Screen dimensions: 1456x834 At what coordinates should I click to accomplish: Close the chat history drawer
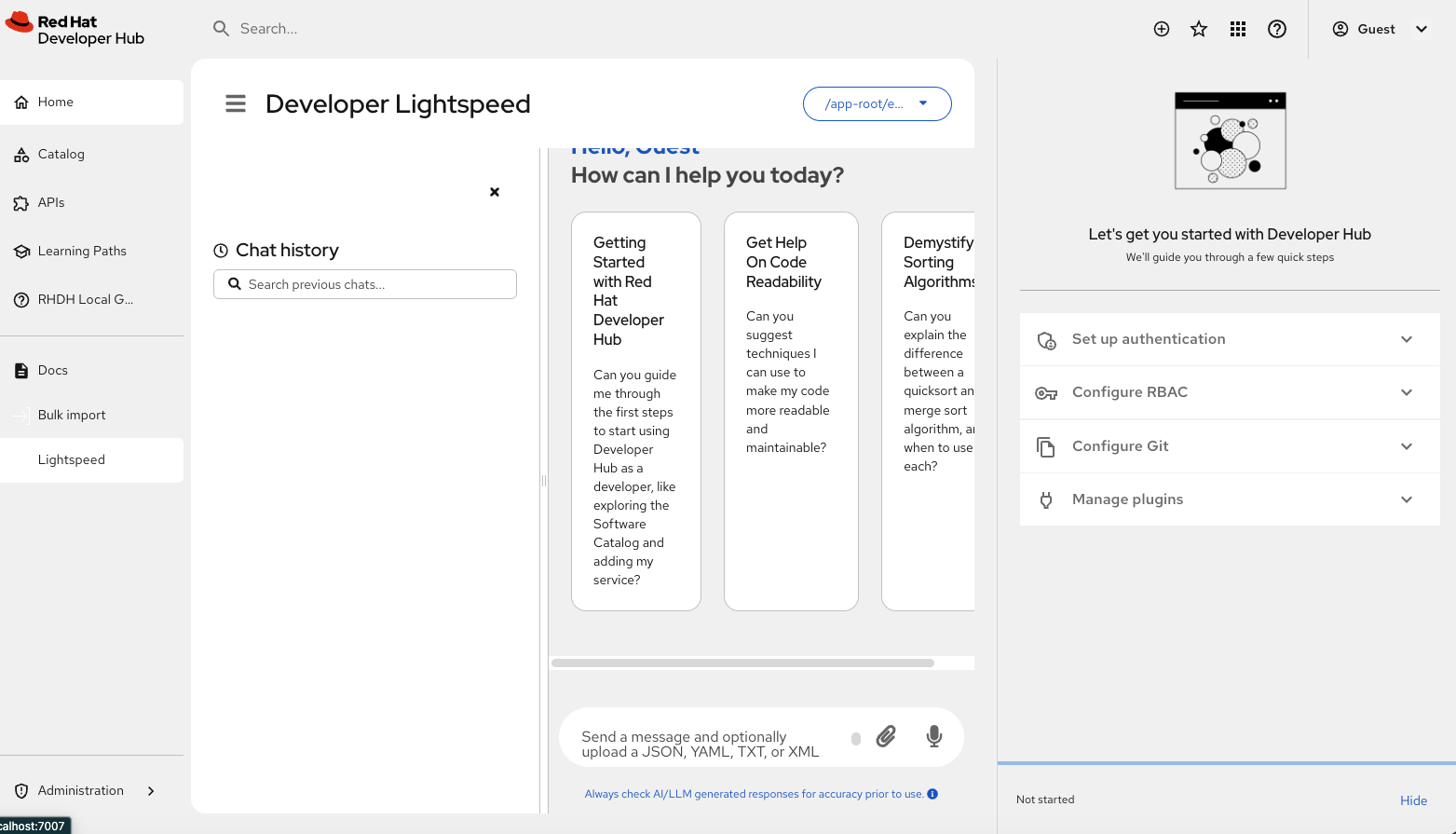click(495, 192)
